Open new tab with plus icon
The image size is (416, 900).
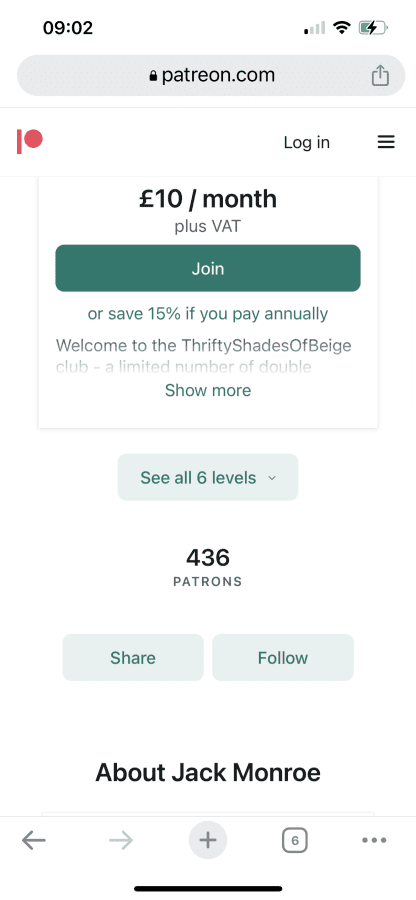208,840
